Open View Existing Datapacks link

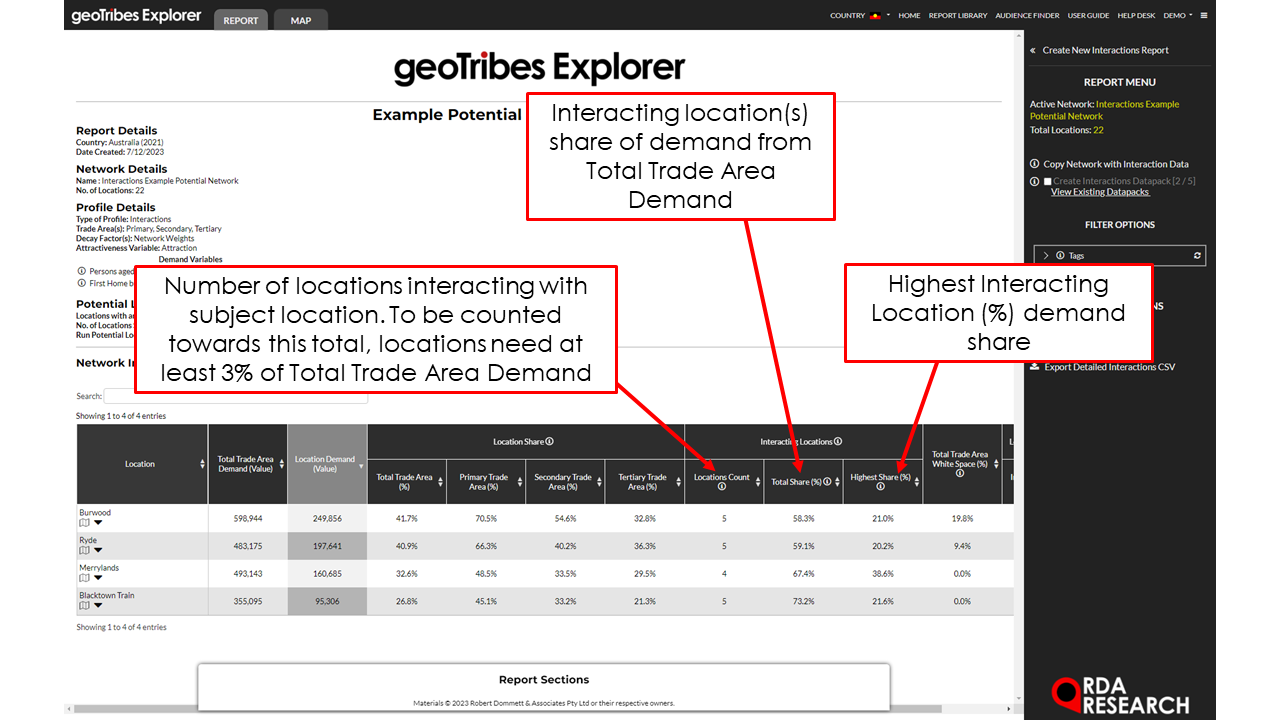(x=1100, y=192)
